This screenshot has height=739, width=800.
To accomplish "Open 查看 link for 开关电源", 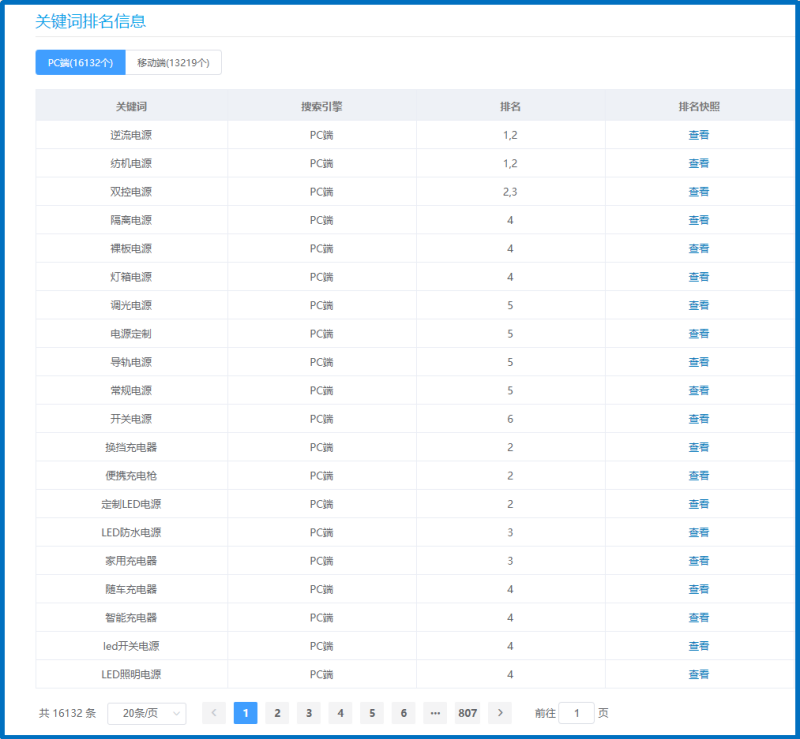I will (x=698, y=419).
